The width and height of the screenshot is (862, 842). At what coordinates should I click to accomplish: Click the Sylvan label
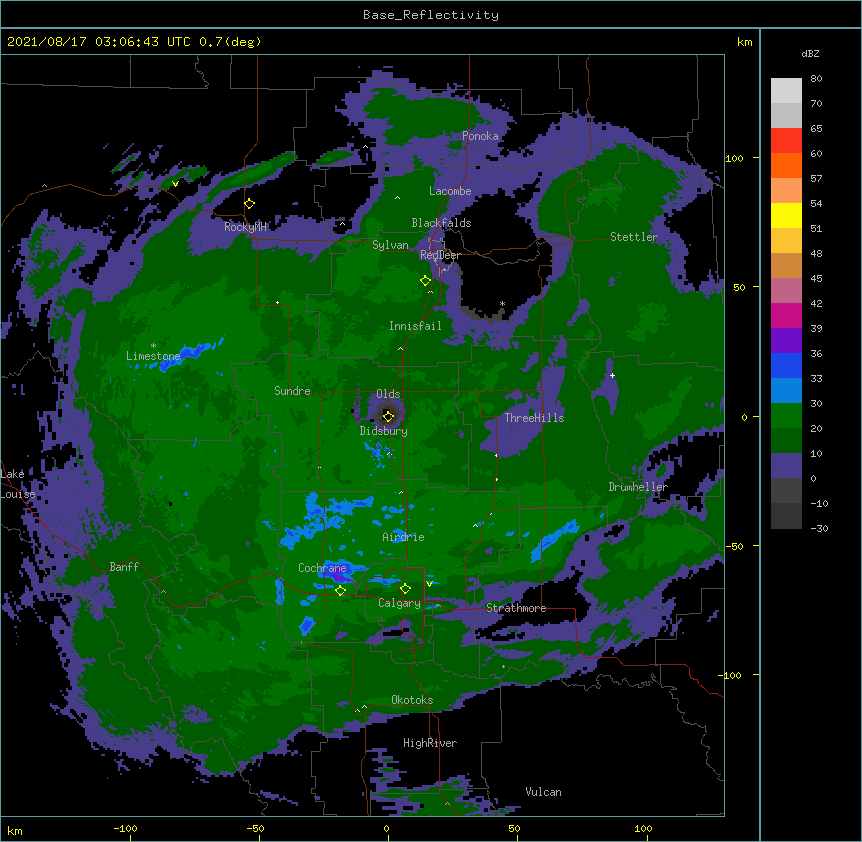coord(390,245)
